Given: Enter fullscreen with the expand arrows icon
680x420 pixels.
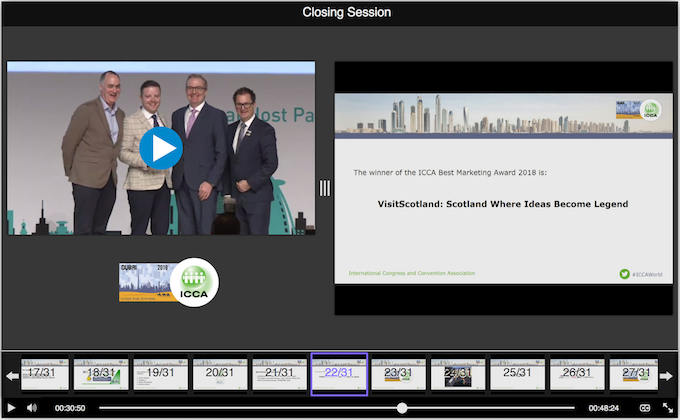Looking at the screenshot, I should click(667, 408).
